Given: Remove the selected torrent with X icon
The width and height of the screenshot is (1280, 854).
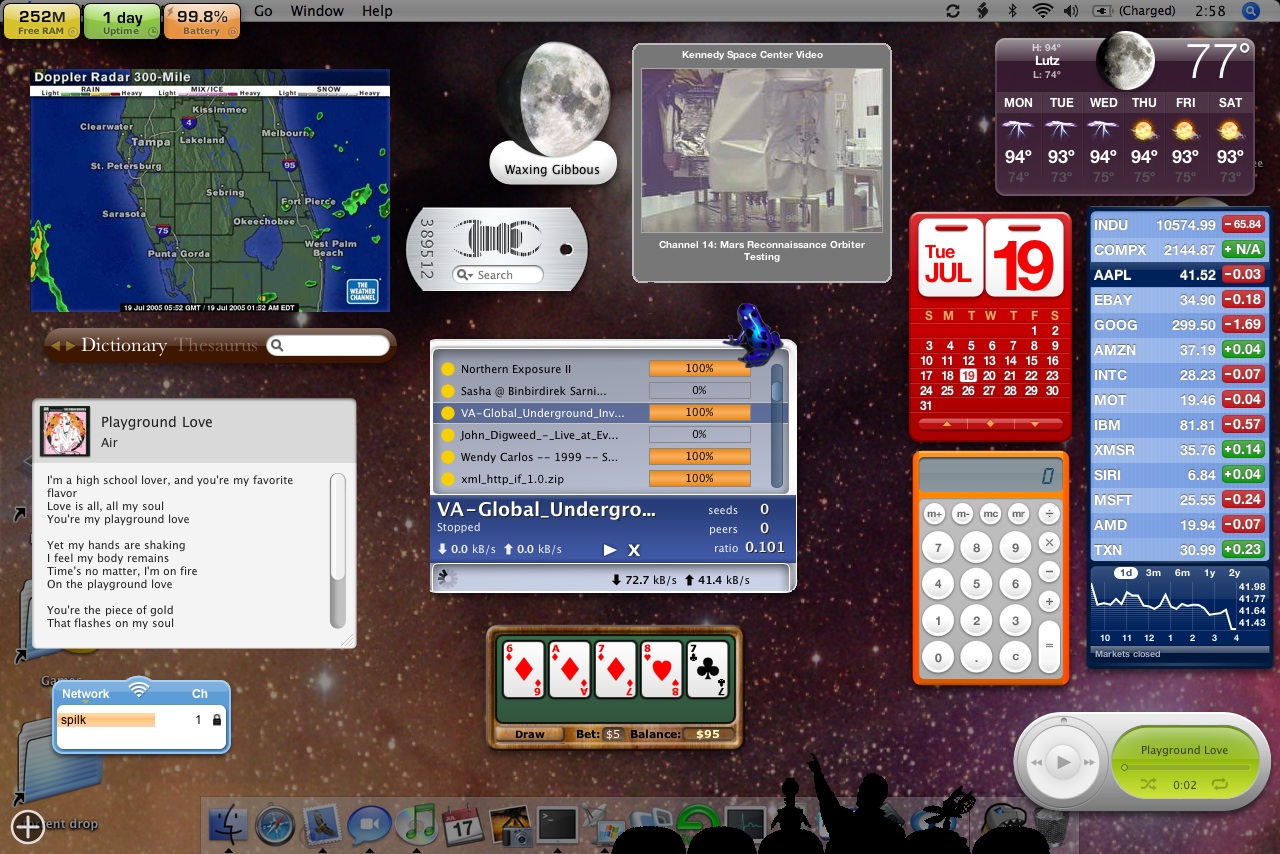Looking at the screenshot, I should [634, 550].
